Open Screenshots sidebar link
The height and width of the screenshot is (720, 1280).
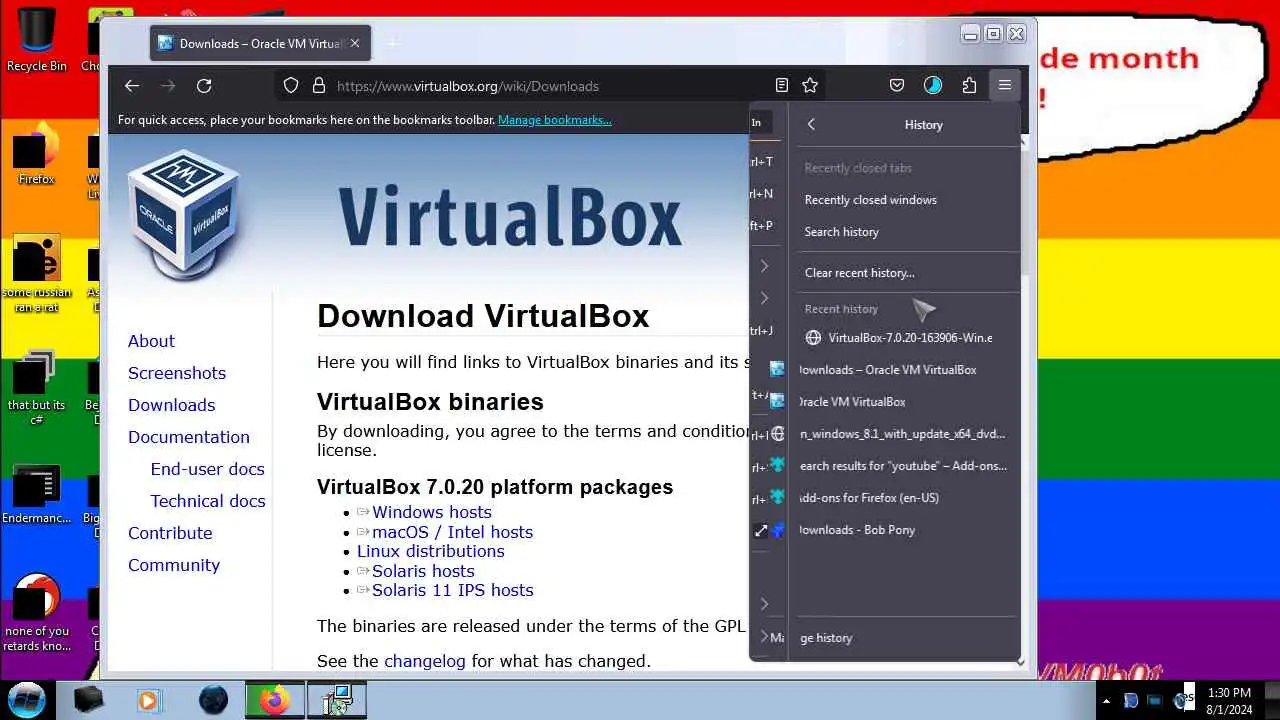point(177,373)
